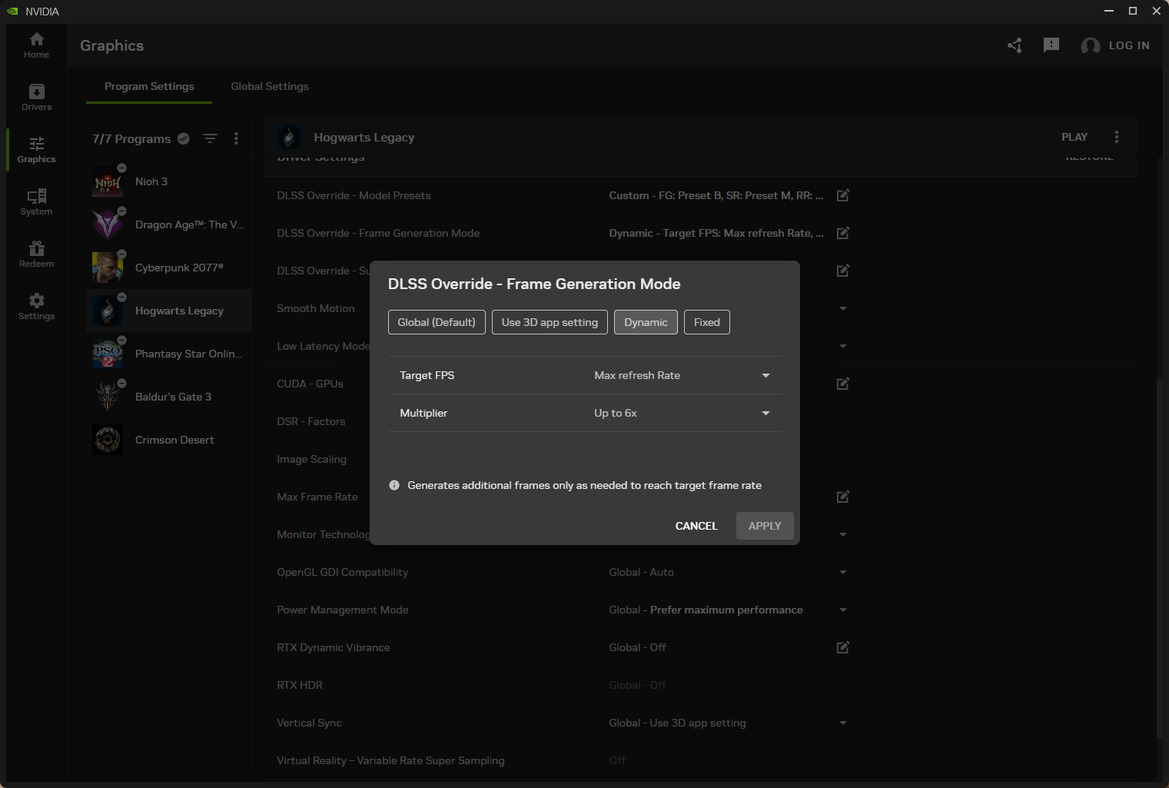The width and height of the screenshot is (1169, 788).
Task: Open Settings gear in sidebar
Action: click(x=36, y=306)
